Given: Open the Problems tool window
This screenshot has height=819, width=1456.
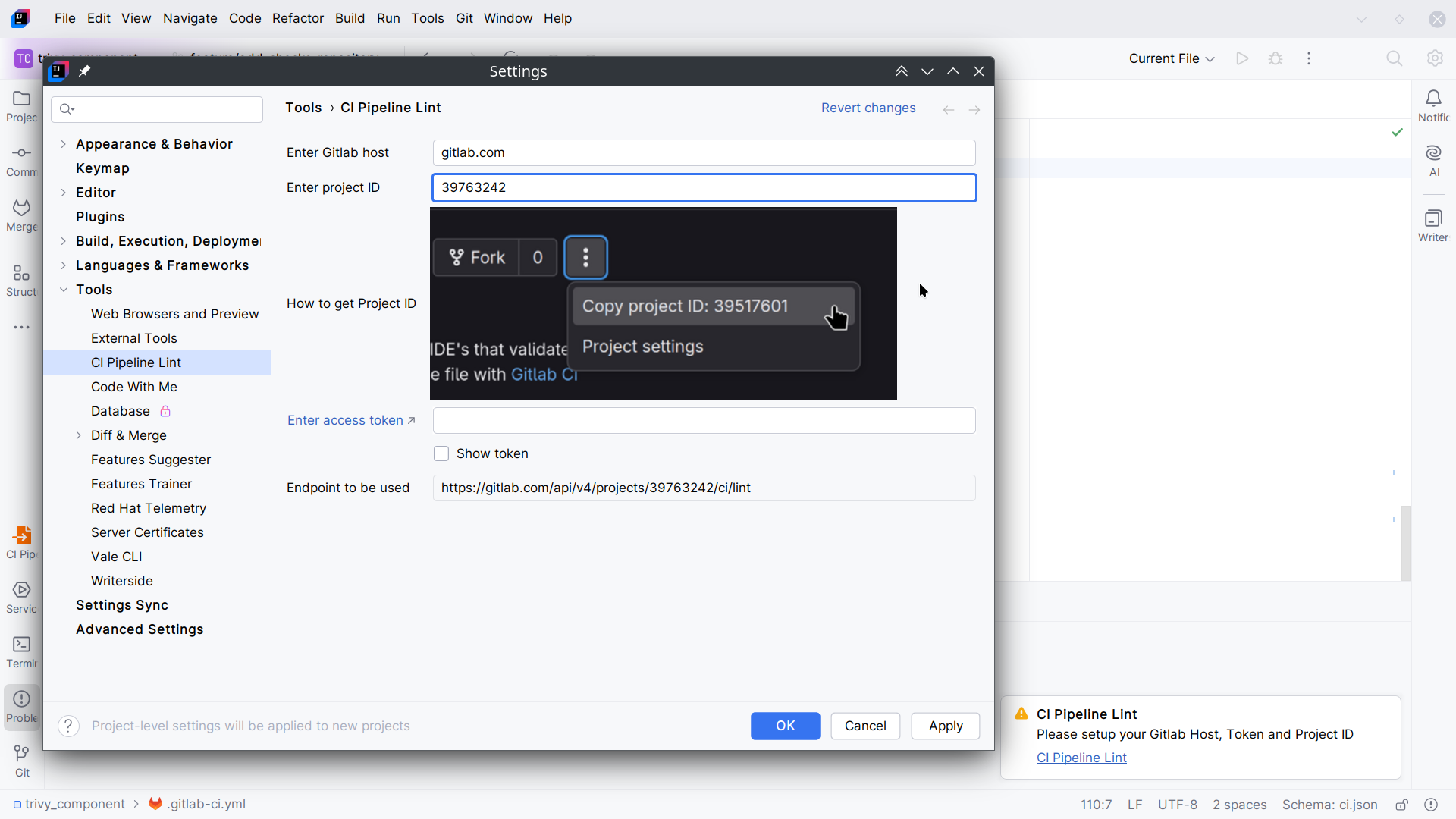Looking at the screenshot, I should (x=21, y=707).
